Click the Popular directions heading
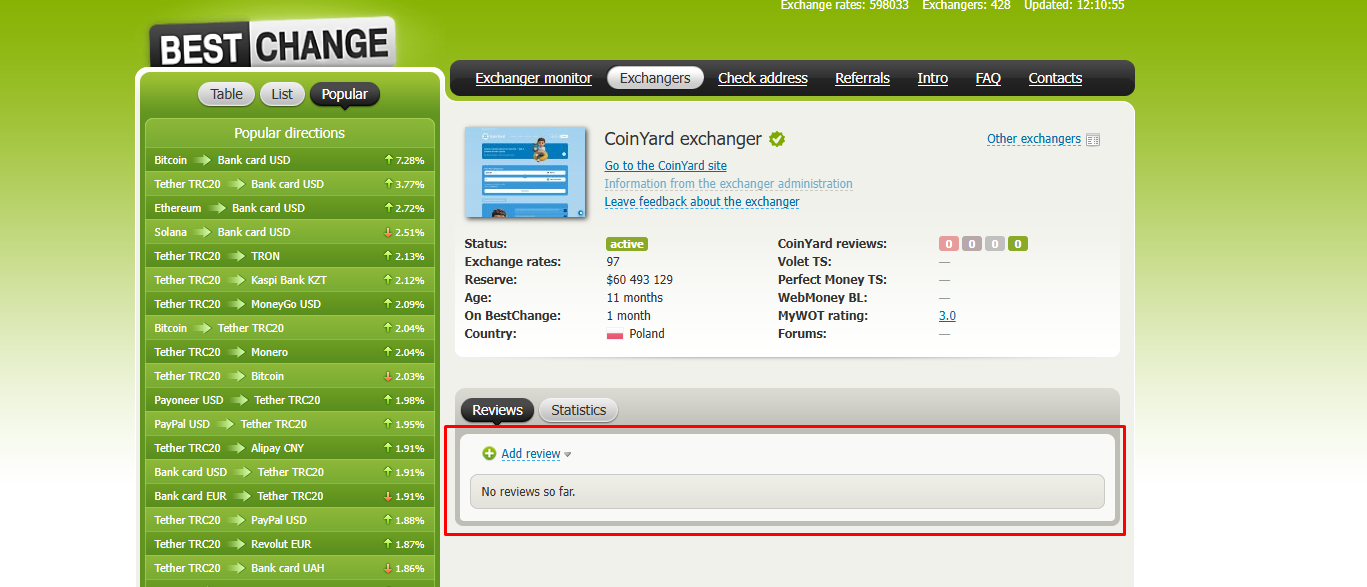Screen dimensions: 1367x587 [x=290, y=133]
